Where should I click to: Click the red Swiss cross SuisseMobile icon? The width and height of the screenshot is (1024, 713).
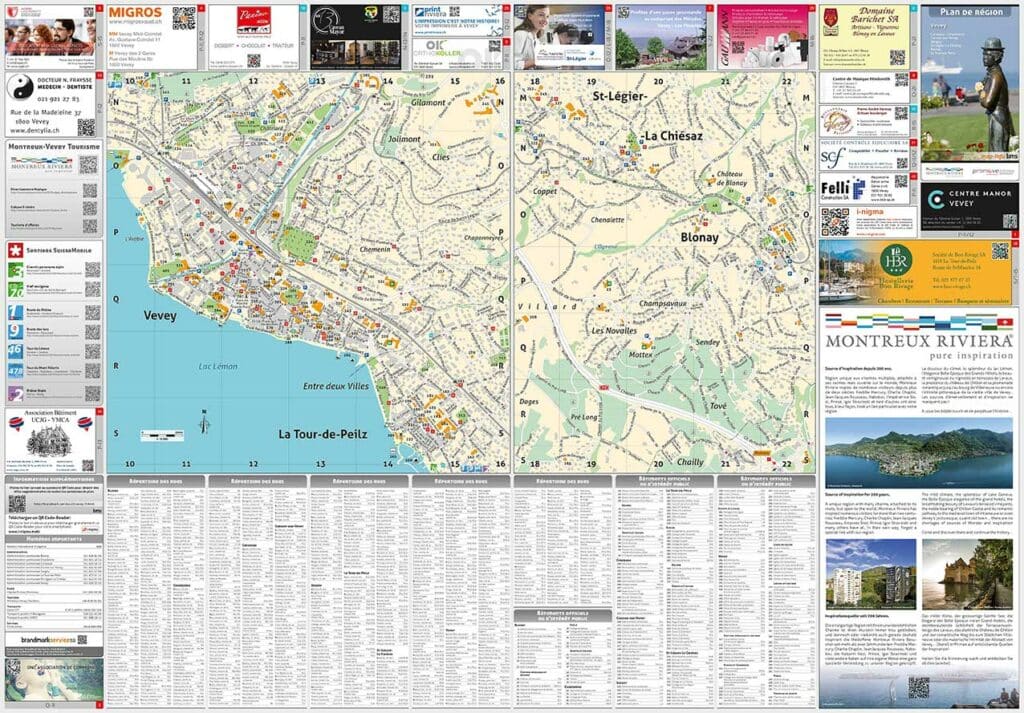tap(15, 250)
